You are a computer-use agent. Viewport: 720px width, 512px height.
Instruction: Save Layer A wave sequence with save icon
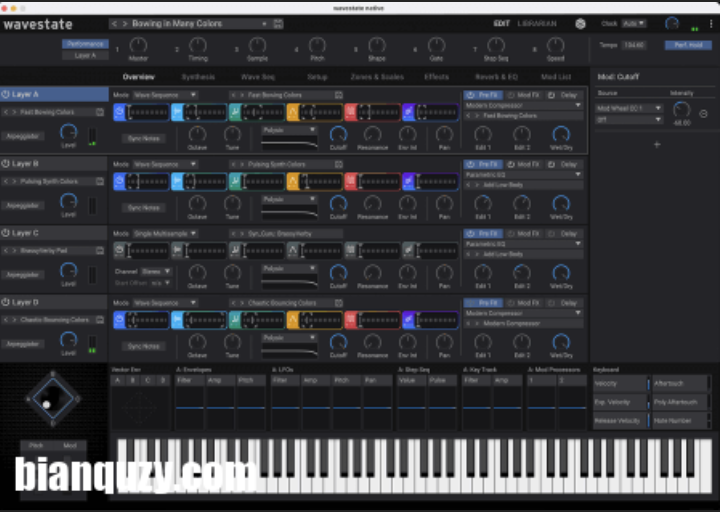coord(338,95)
